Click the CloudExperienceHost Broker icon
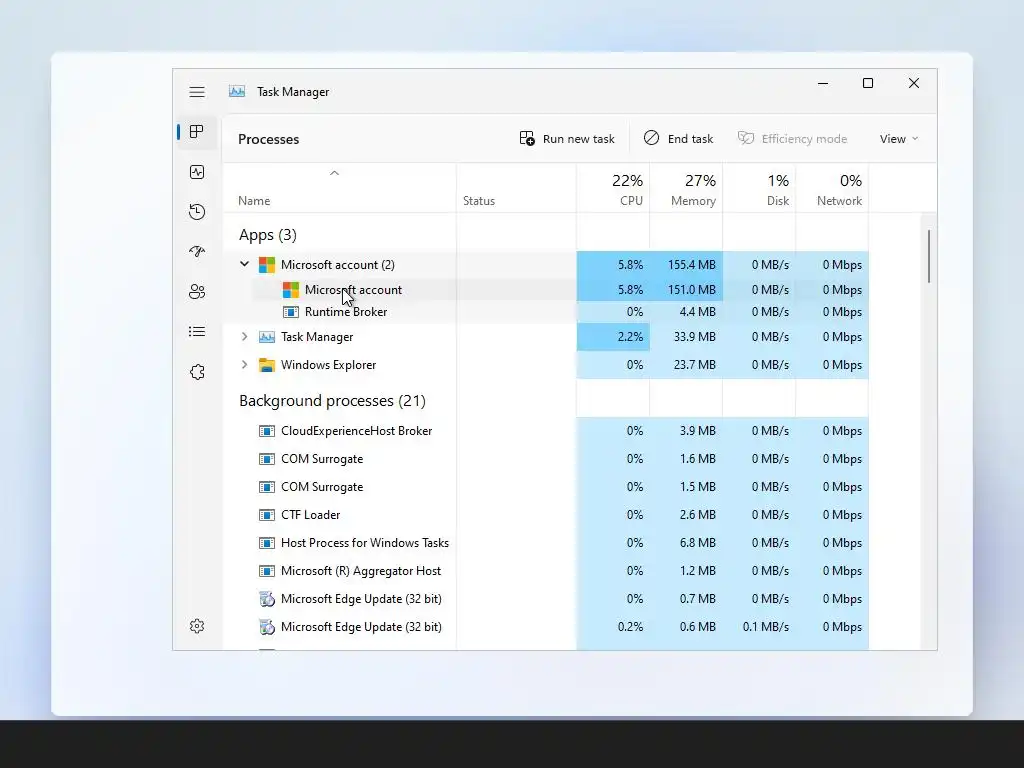 [266, 431]
